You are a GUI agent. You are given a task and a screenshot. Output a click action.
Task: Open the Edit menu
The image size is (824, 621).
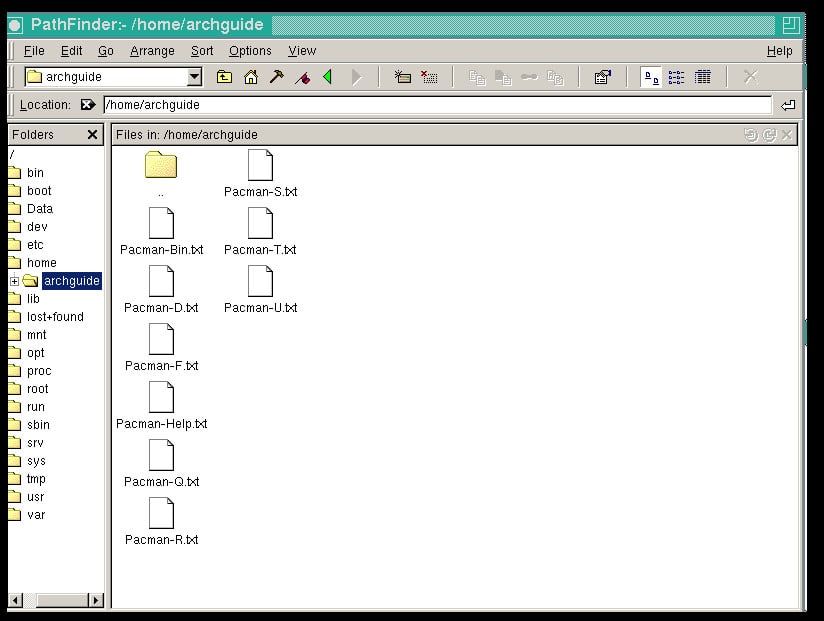coord(71,51)
